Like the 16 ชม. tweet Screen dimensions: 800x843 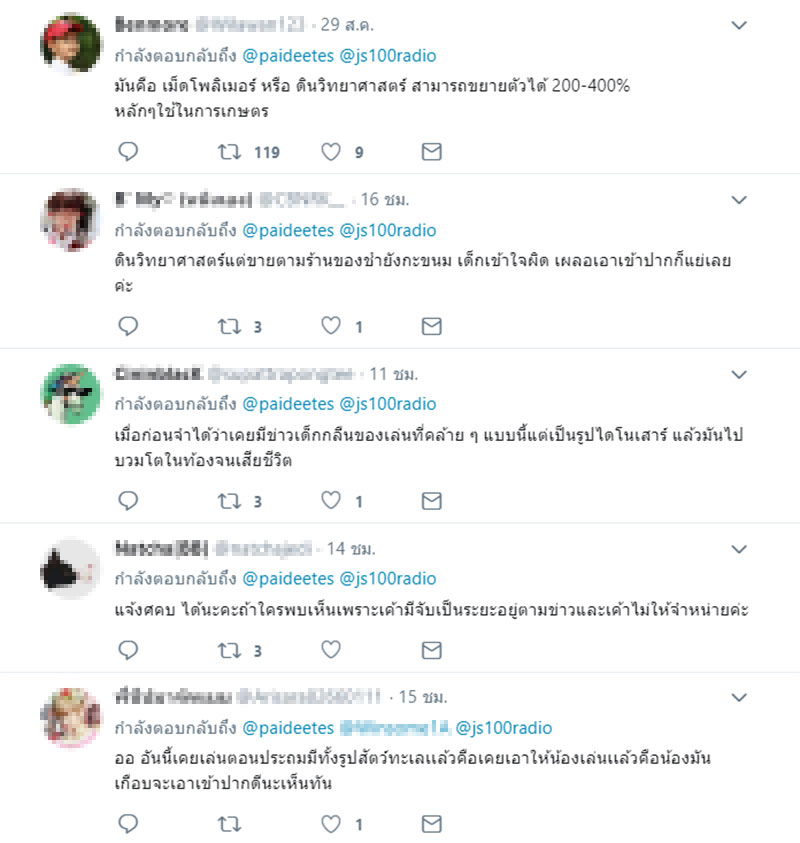pyautogui.click(x=331, y=326)
